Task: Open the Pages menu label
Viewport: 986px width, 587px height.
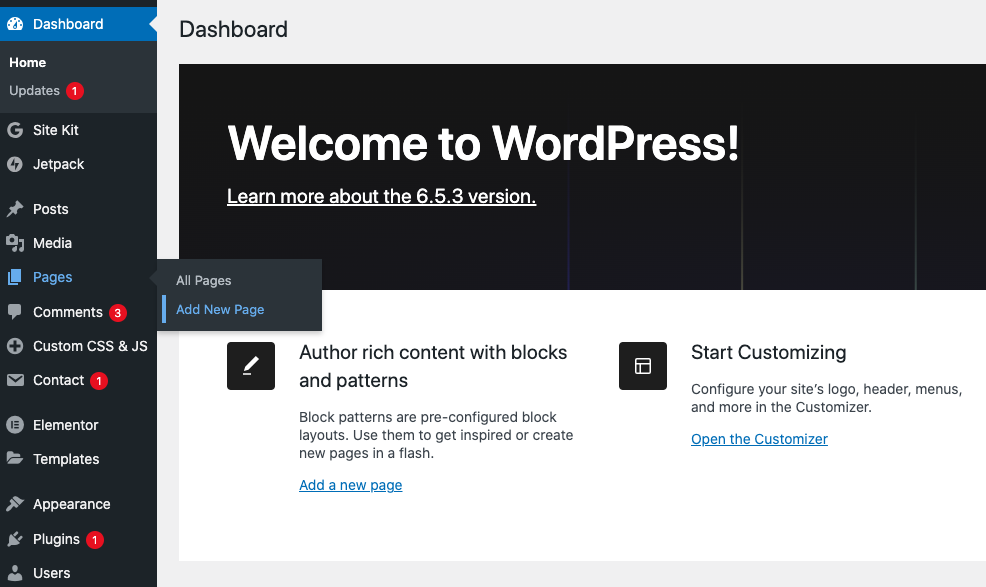Action: [x=53, y=277]
